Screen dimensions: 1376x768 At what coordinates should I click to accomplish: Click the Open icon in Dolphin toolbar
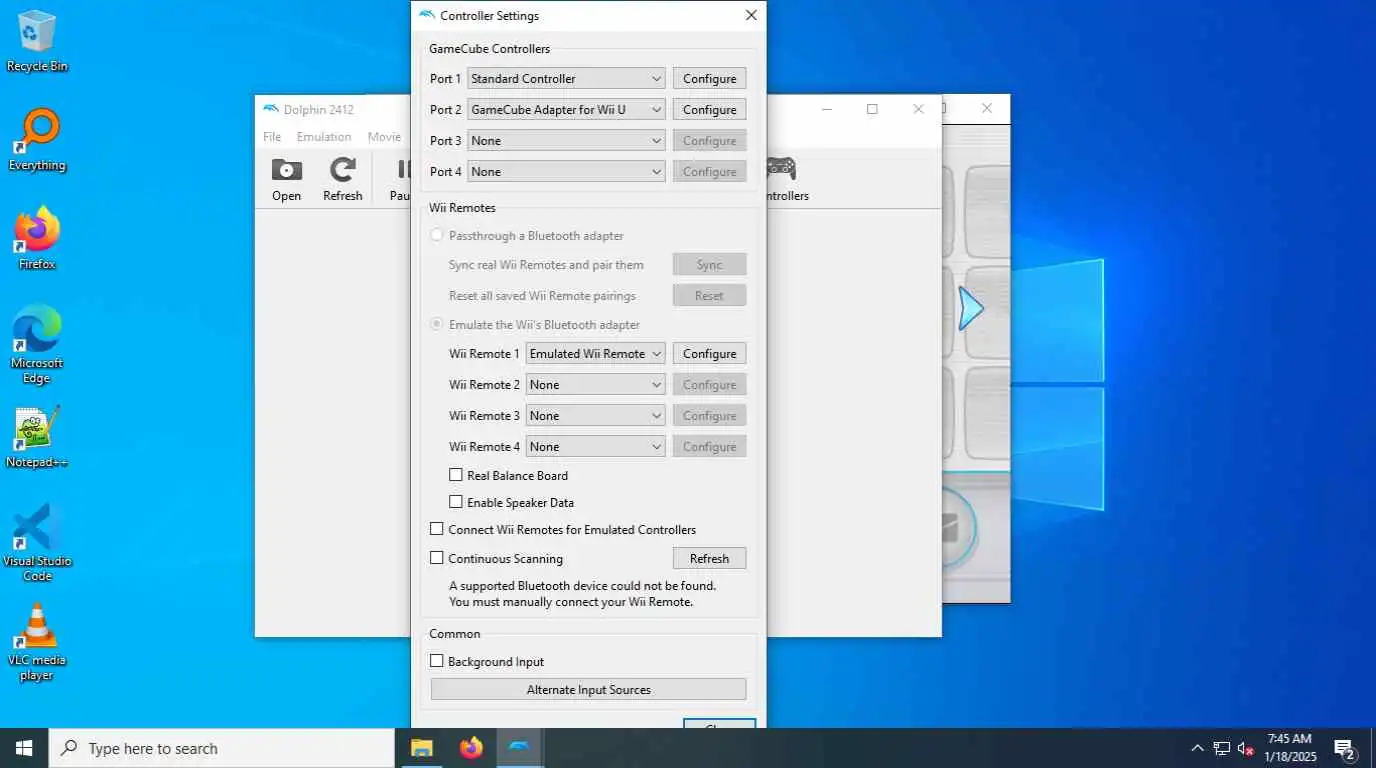(286, 180)
